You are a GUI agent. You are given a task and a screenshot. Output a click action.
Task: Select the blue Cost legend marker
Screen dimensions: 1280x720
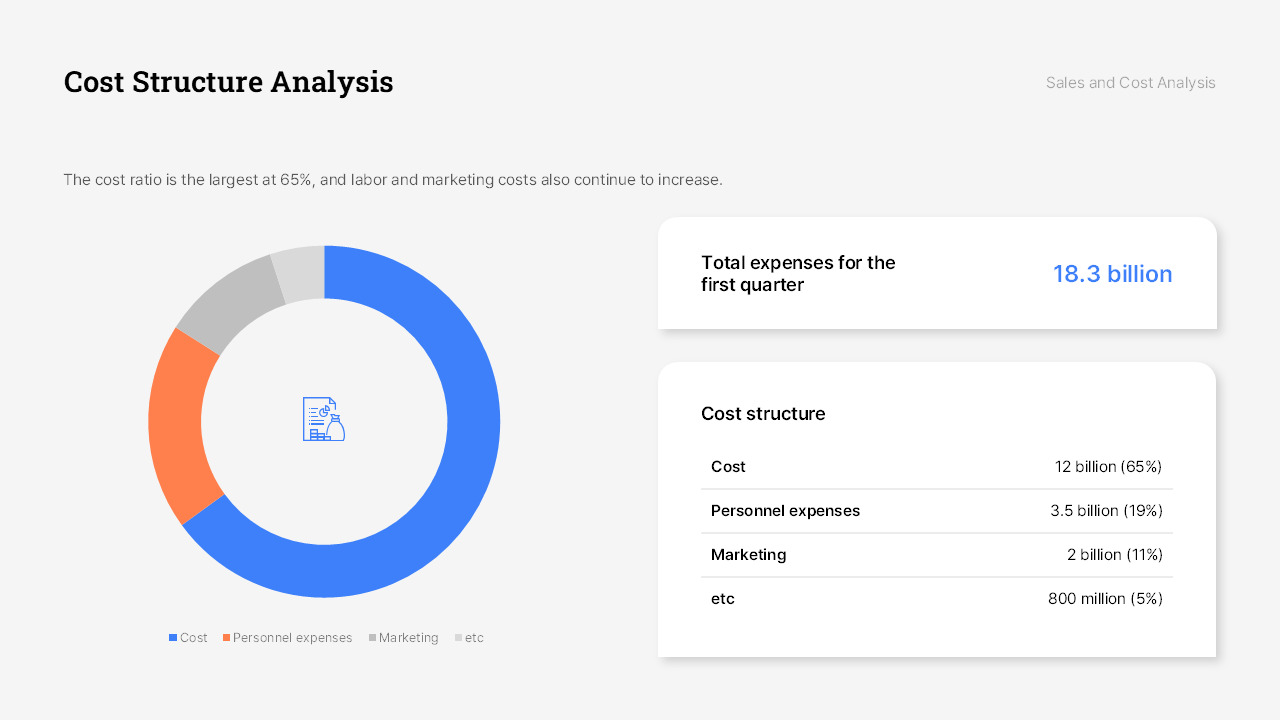pos(172,637)
